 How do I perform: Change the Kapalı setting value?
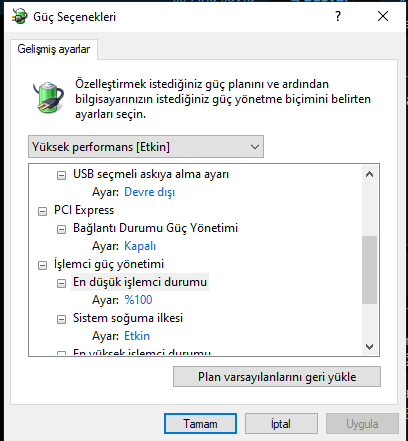pyautogui.click(x=140, y=246)
